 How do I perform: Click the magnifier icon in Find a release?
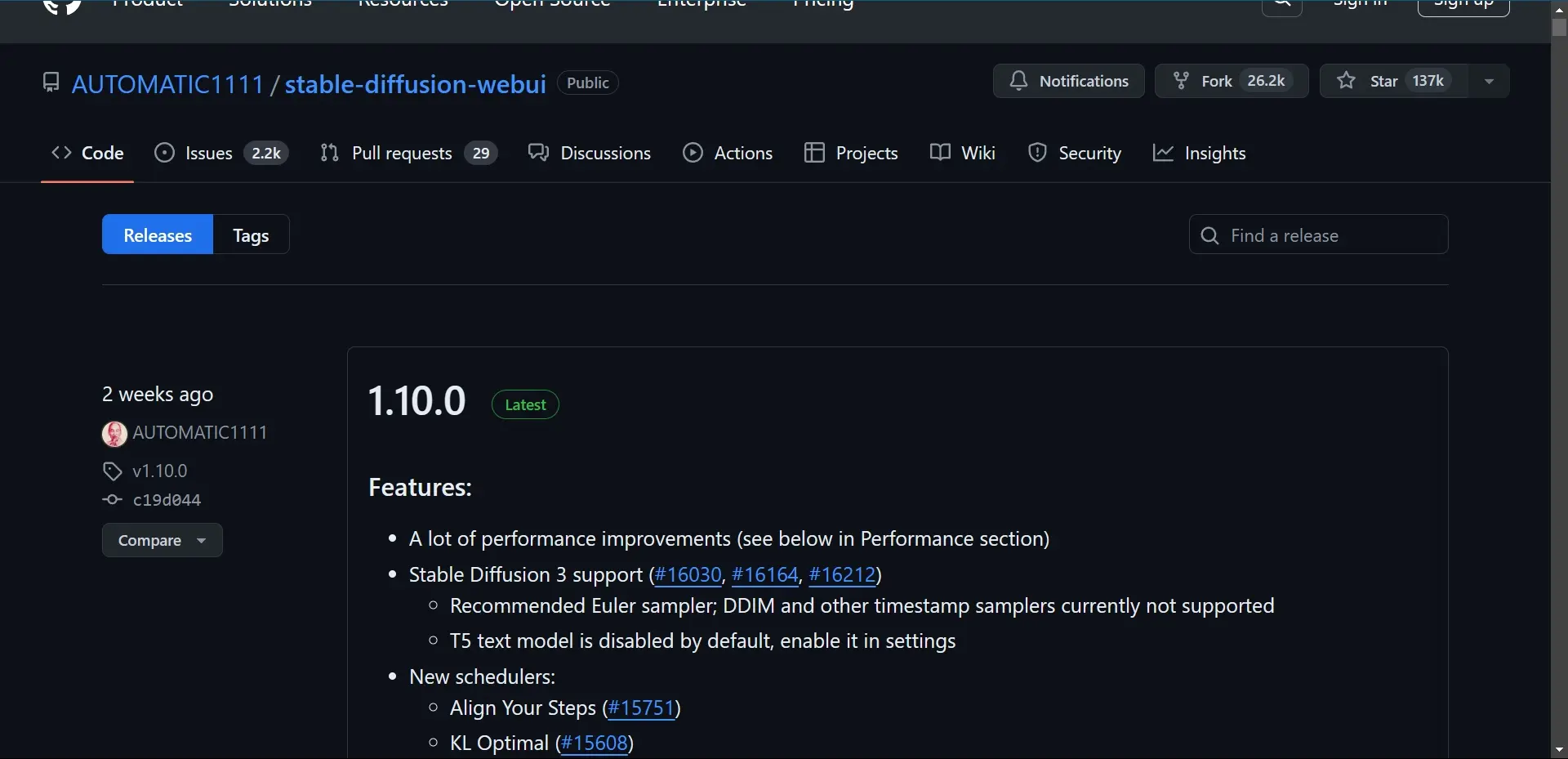pyautogui.click(x=1210, y=235)
